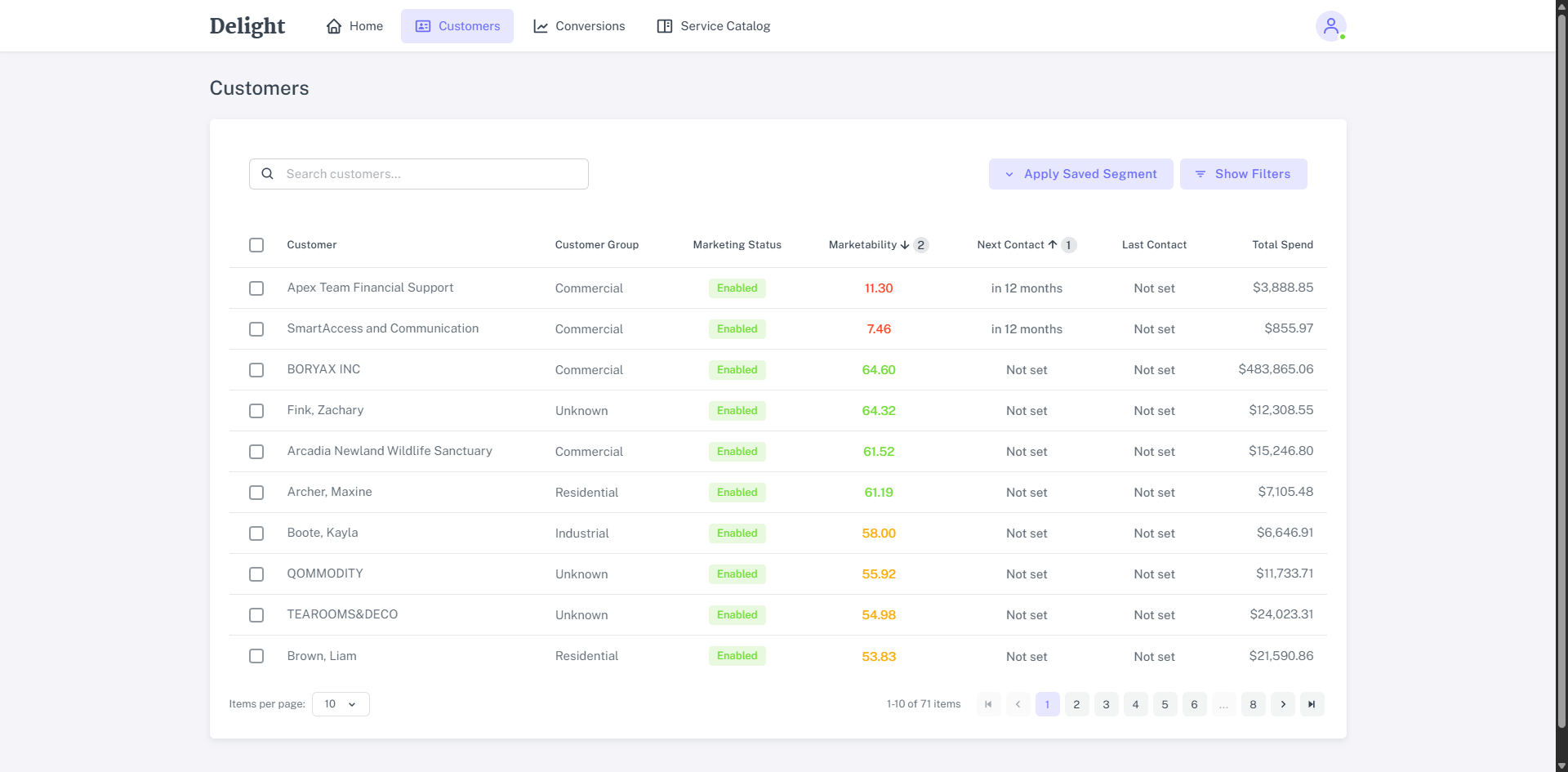Image resolution: width=1568 pixels, height=772 pixels.
Task: Click the user profile avatar icon
Action: [x=1330, y=26]
